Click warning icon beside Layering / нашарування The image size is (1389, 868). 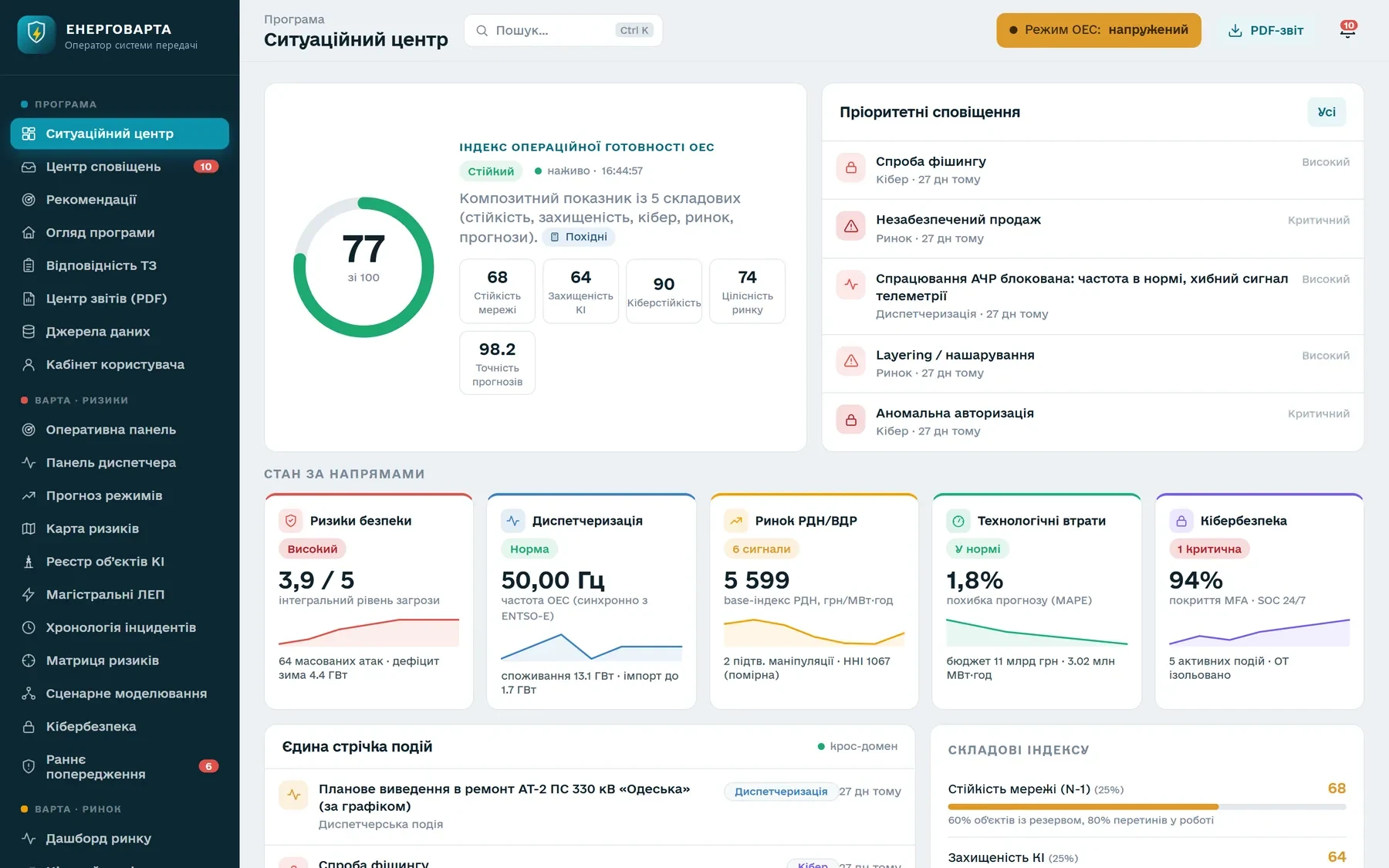pyautogui.click(x=851, y=361)
